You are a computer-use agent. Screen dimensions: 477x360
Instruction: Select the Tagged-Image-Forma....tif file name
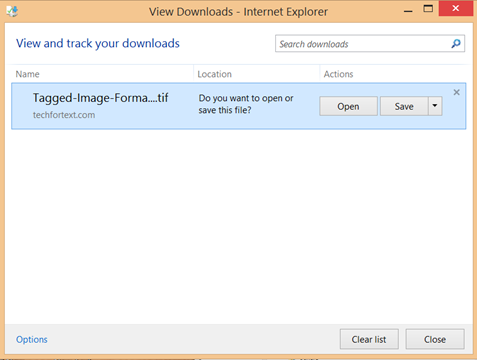[x=100, y=98]
